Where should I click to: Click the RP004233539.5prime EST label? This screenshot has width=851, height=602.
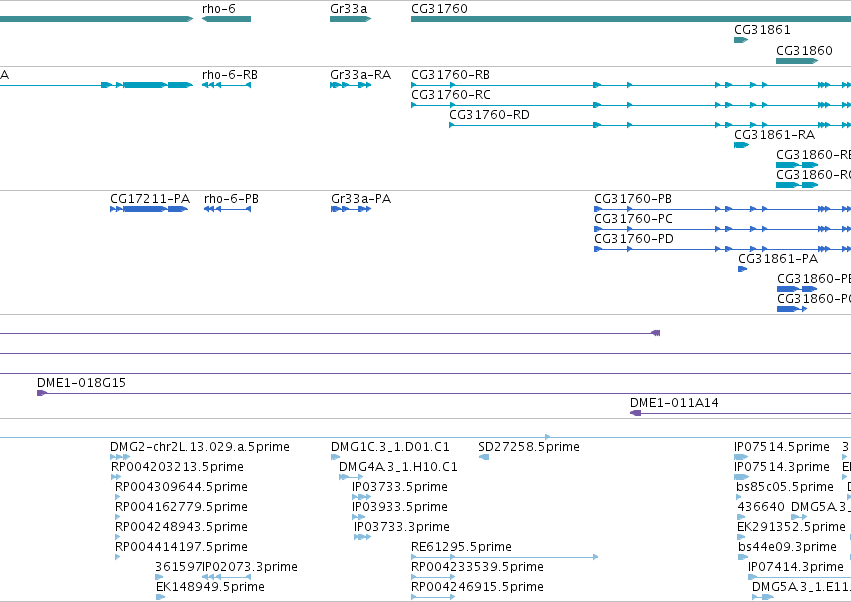(477, 567)
